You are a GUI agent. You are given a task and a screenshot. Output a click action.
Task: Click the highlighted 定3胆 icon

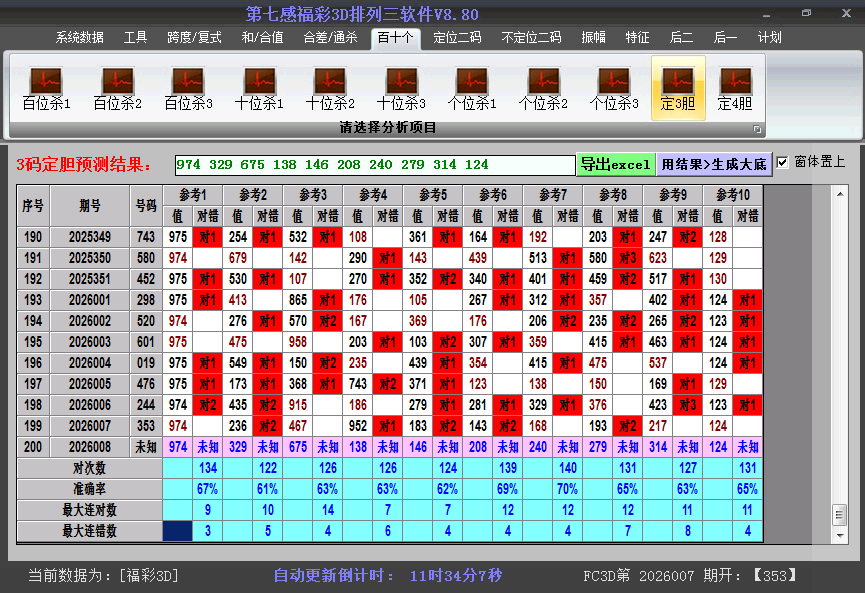click(x=678, y=88)
